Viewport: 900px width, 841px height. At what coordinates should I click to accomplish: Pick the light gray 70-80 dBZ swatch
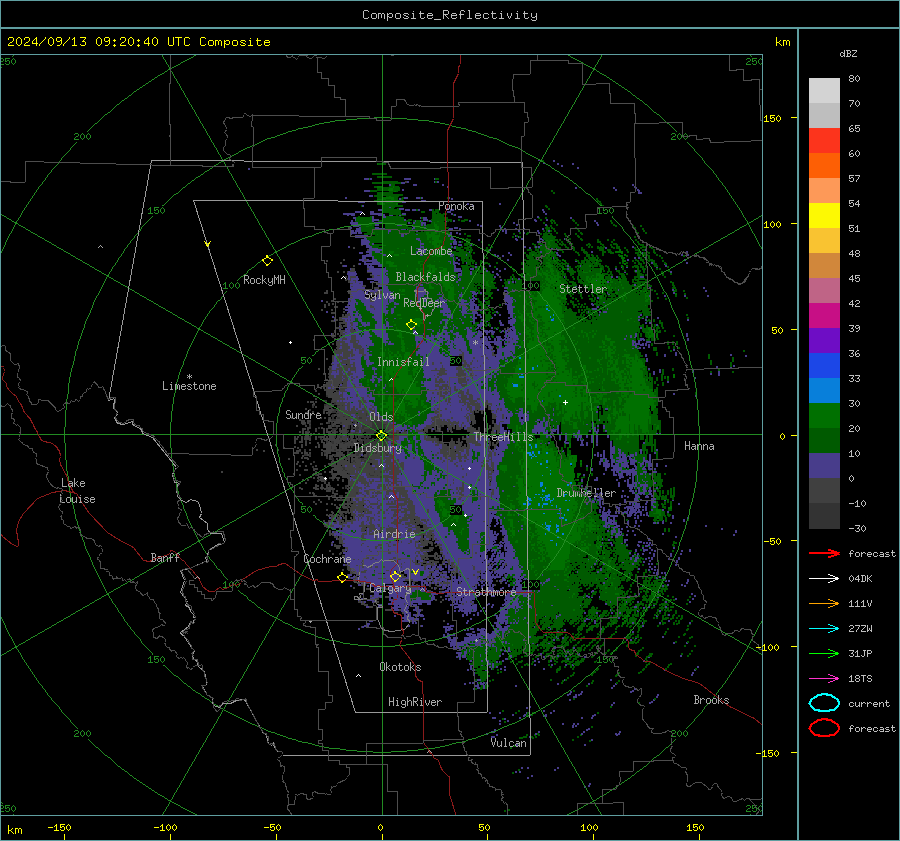click(x=824, y=91)
